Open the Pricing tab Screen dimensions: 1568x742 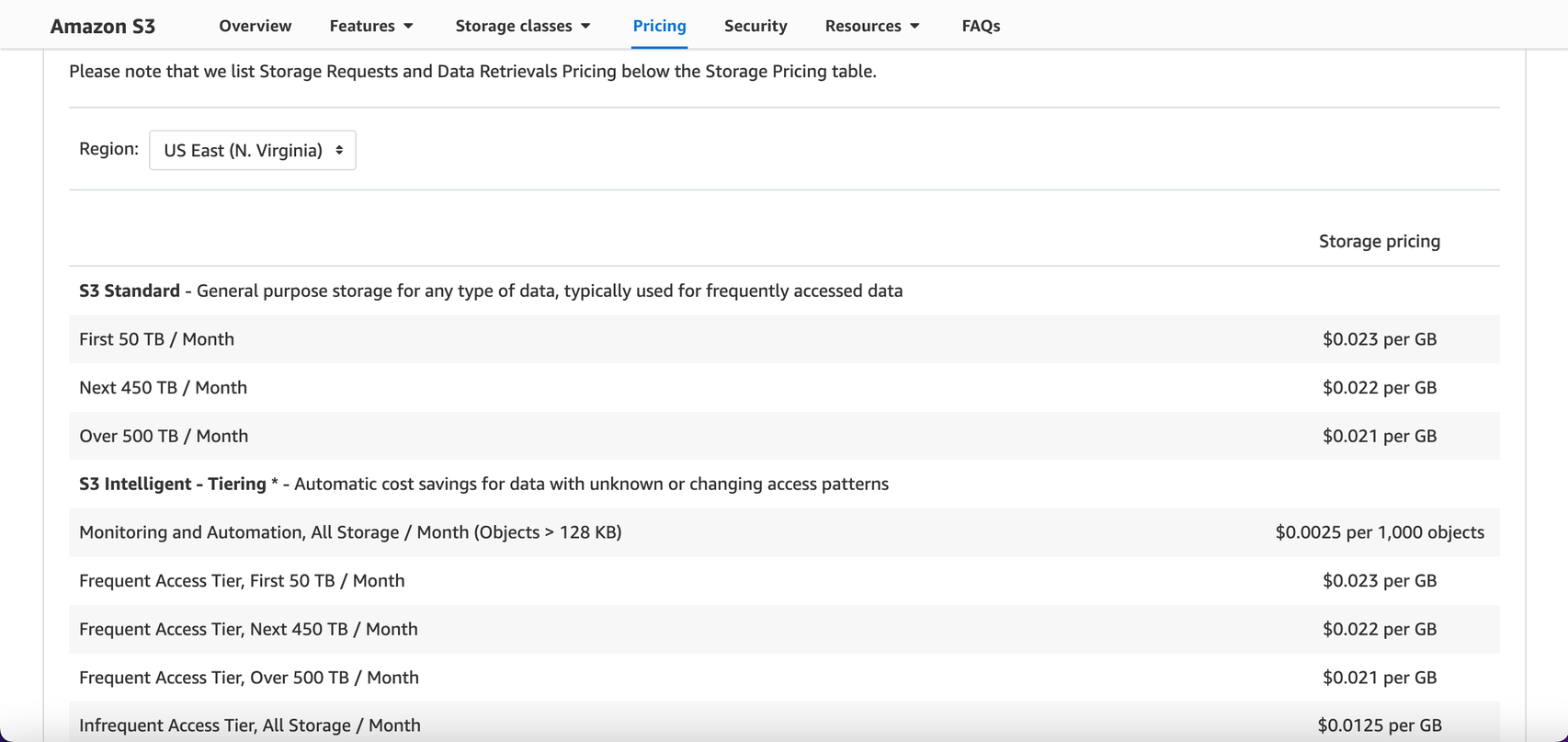(659, 26)
